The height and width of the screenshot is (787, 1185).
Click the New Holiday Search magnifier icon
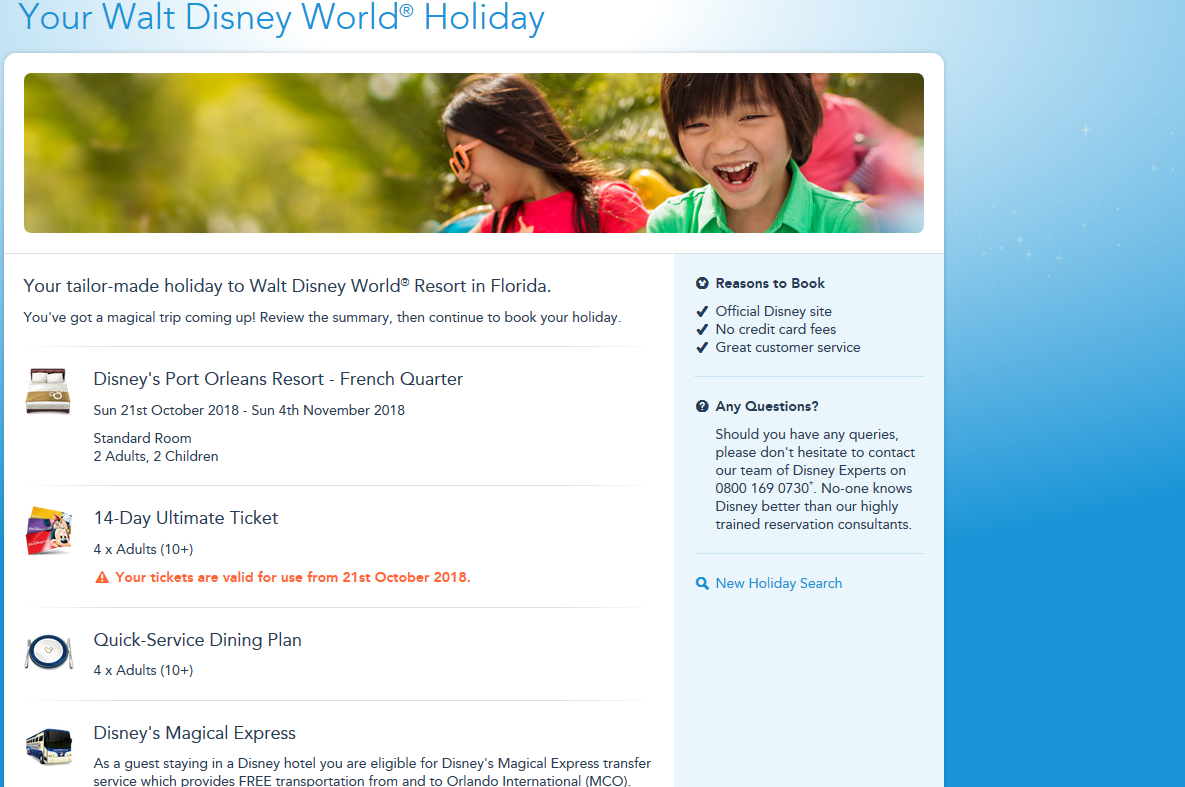702,584
